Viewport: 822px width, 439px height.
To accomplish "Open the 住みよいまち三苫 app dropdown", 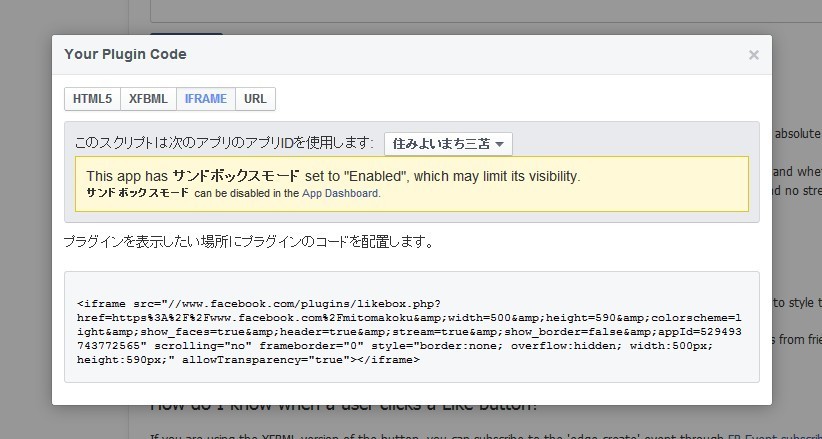I will (x=448, y=144).
